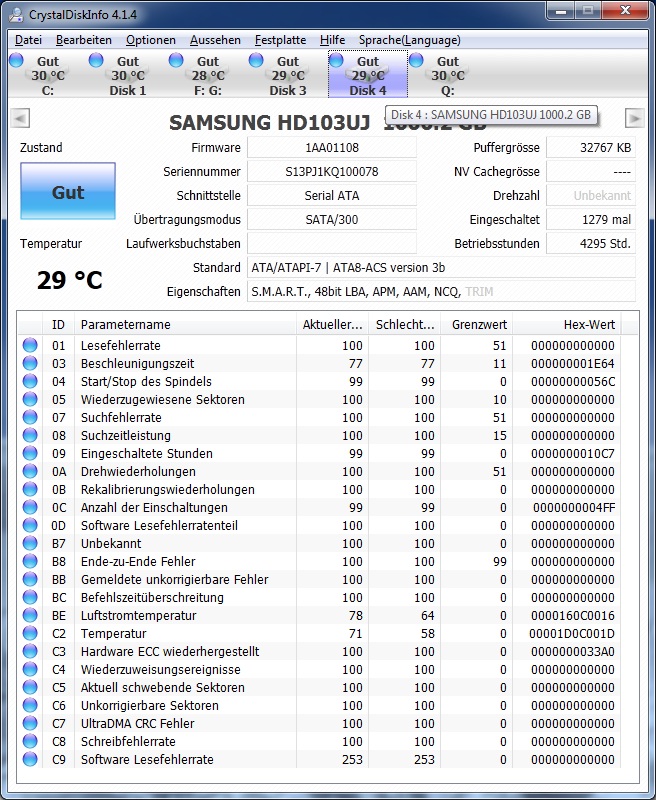Open the Festplatte menu
Image resolution: width=656 pixels, height=800 pixels.
pyautogui.click(x=280, y=40)
